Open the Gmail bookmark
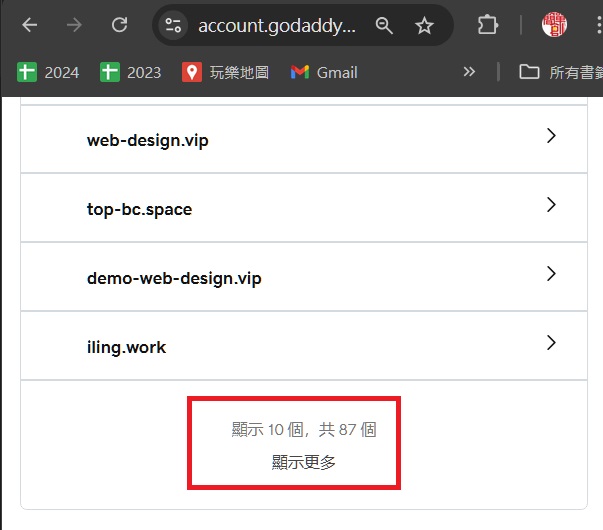Image resolution: width=603 pixels, height=530 pixels. (x=323, y=72)
